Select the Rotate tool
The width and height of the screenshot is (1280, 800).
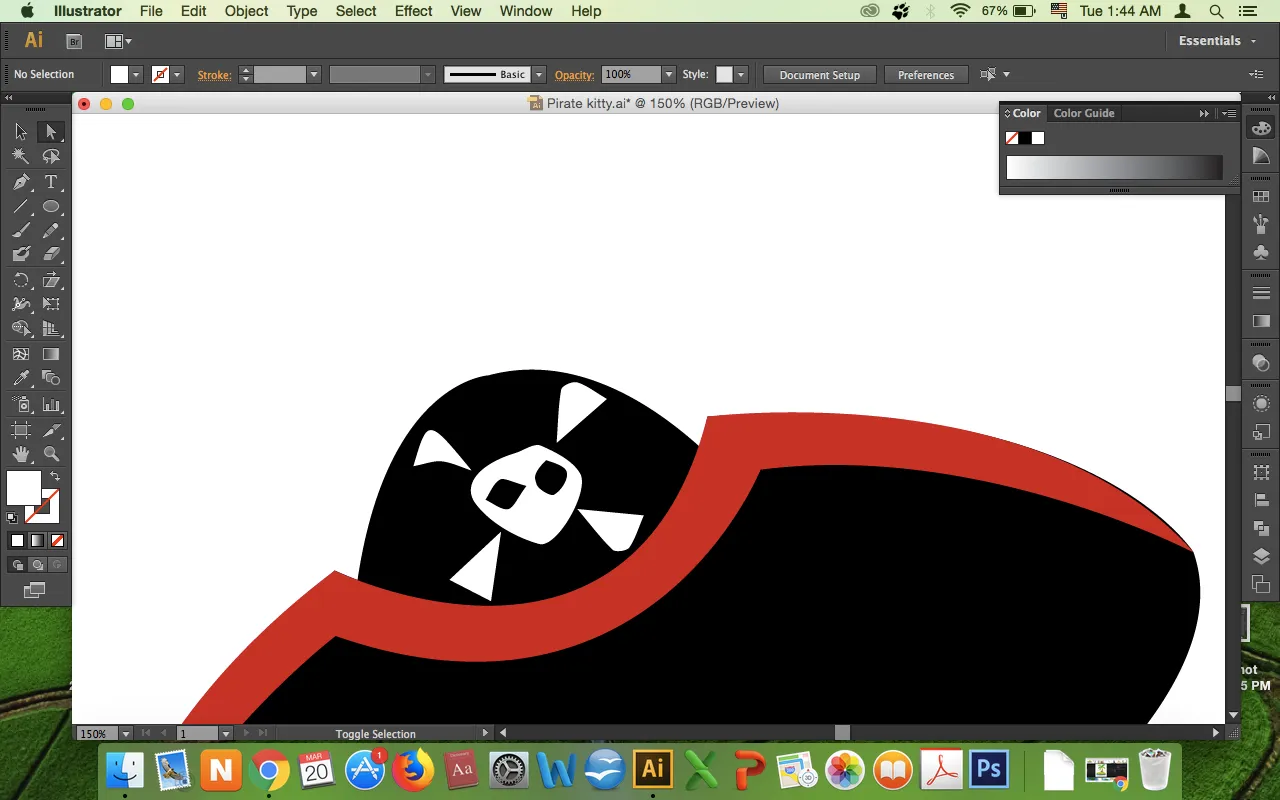point(21,280)
